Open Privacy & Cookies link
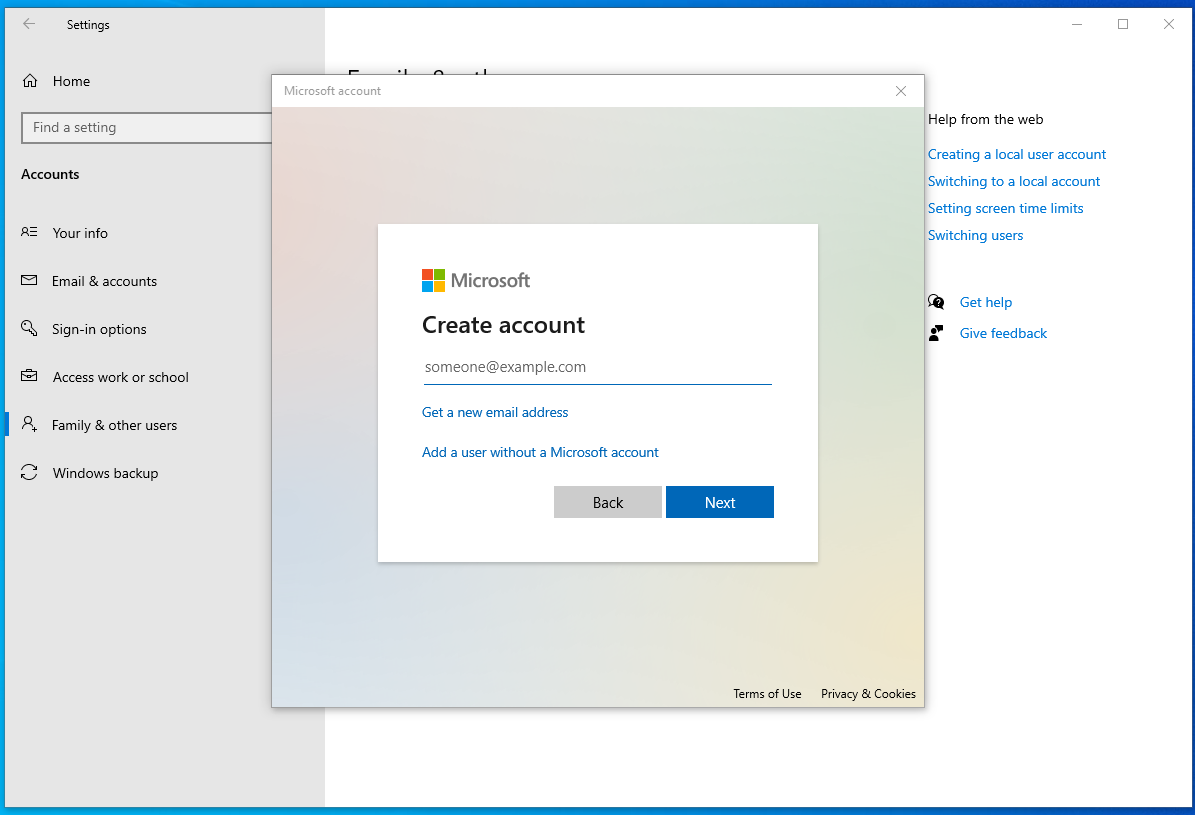This screenshot has width=1195, height=815. [x=868, y=694]
